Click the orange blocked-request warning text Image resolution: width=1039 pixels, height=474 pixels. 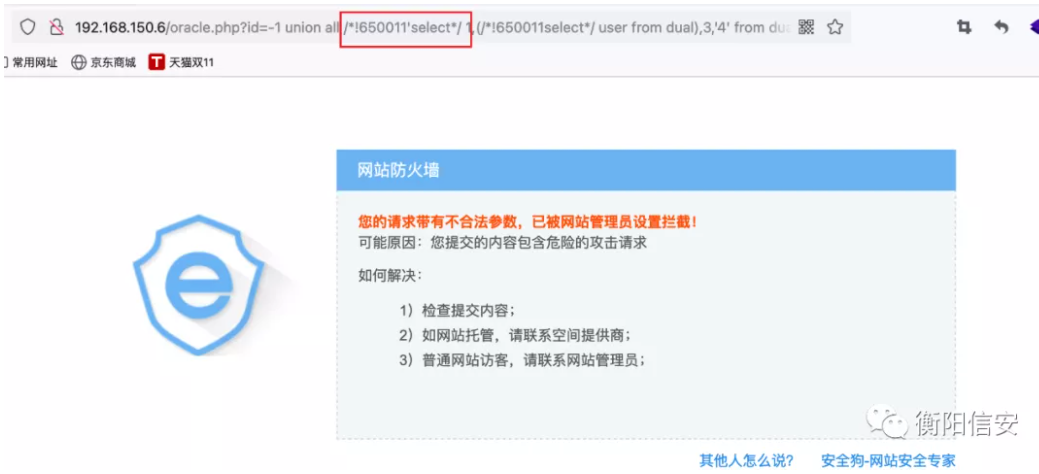(x=527, y=222)
